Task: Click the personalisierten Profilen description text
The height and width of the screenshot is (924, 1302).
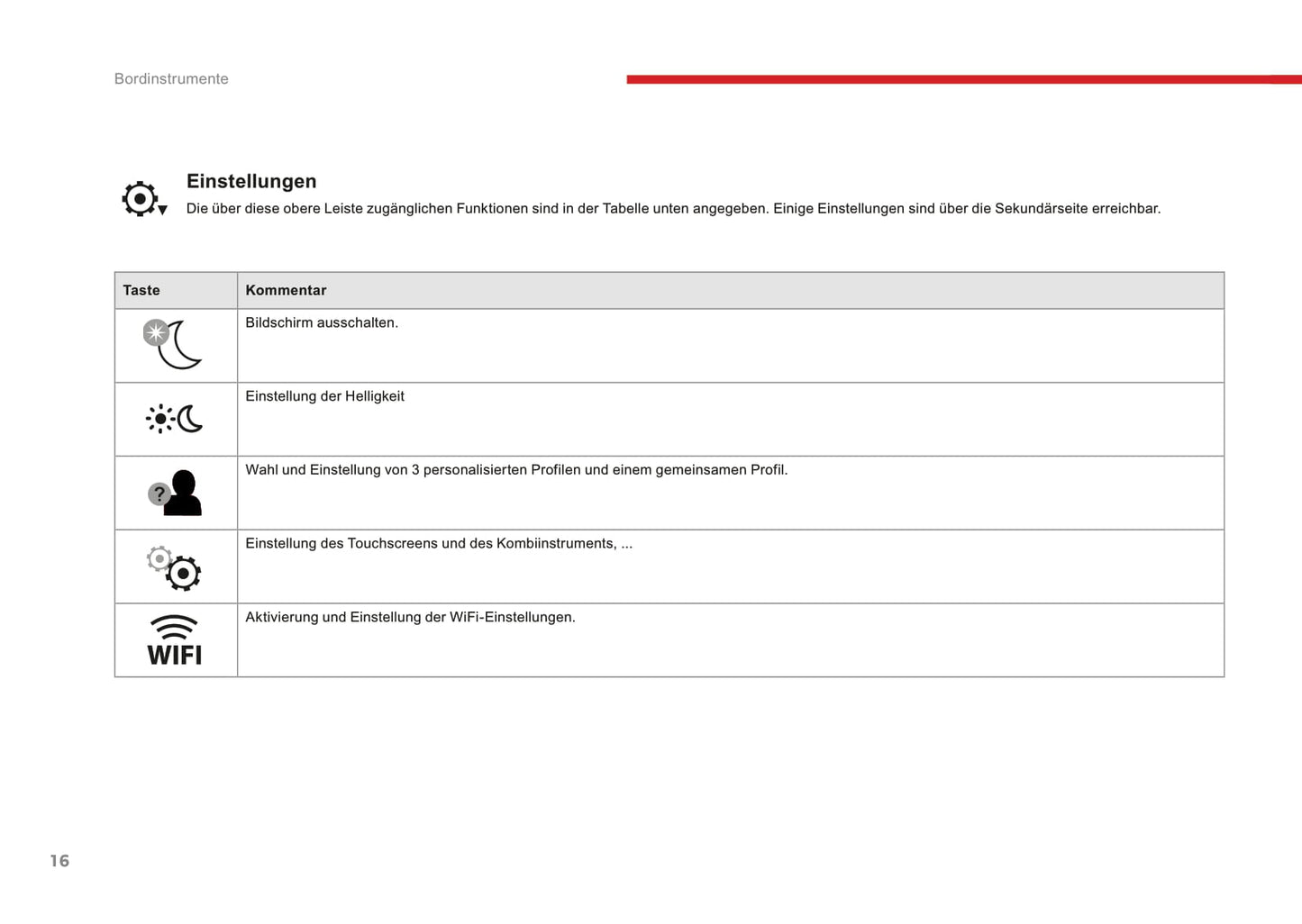Action: point(516,470)
